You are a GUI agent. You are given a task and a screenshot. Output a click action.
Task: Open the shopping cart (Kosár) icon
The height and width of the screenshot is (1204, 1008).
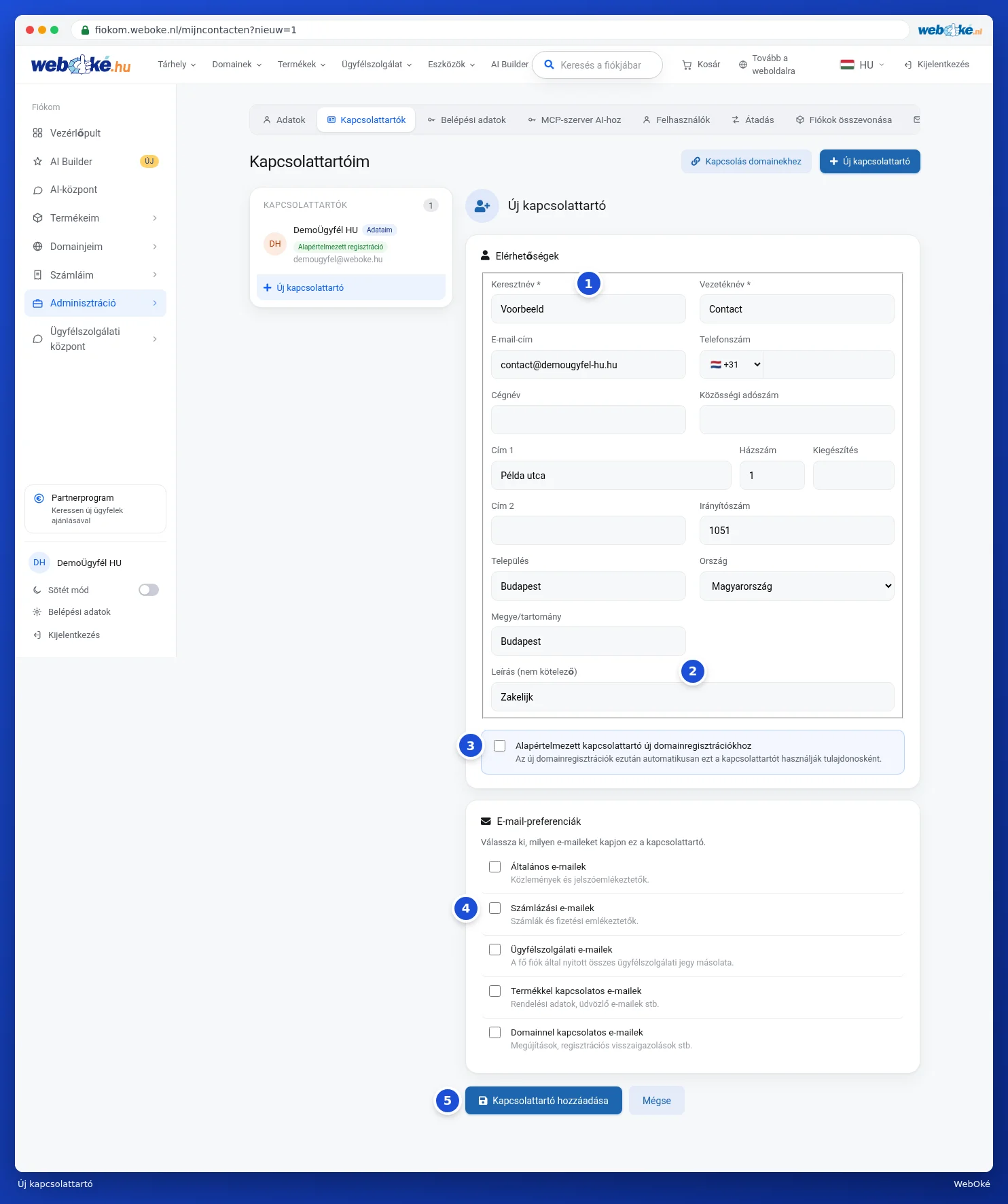click(x=687, y=65)
